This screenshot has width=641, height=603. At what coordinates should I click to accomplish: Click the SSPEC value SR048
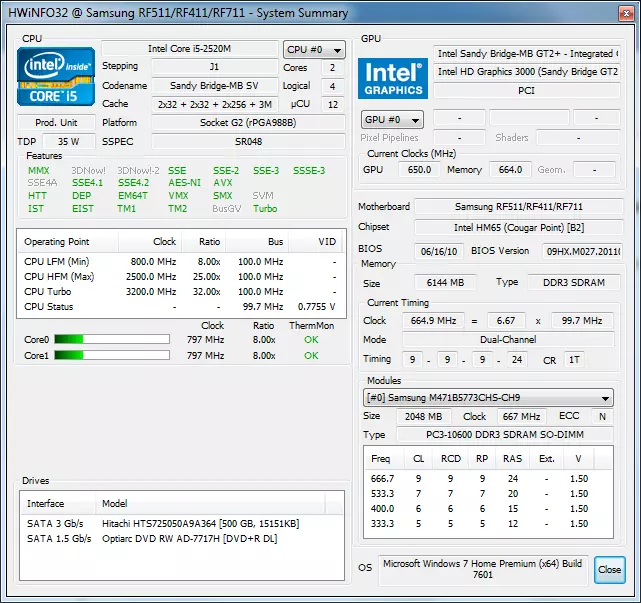(x=248, y=141)
